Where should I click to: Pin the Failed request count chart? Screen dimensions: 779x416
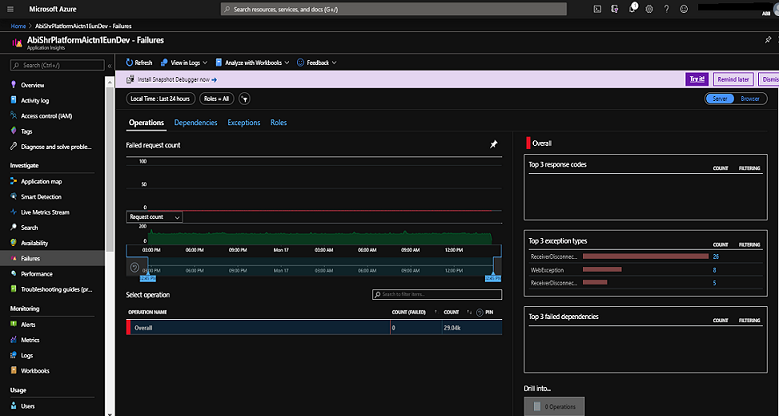click(493, 144)
